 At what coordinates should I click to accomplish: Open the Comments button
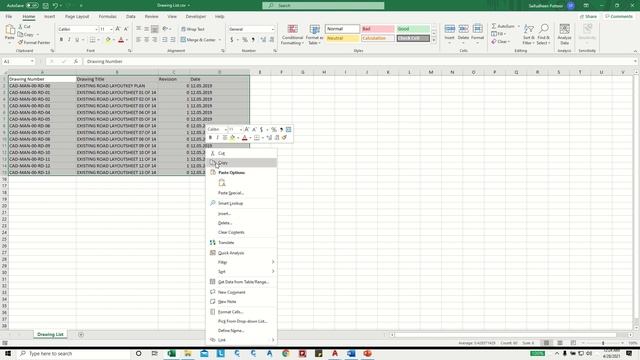[x=619, y=17]
